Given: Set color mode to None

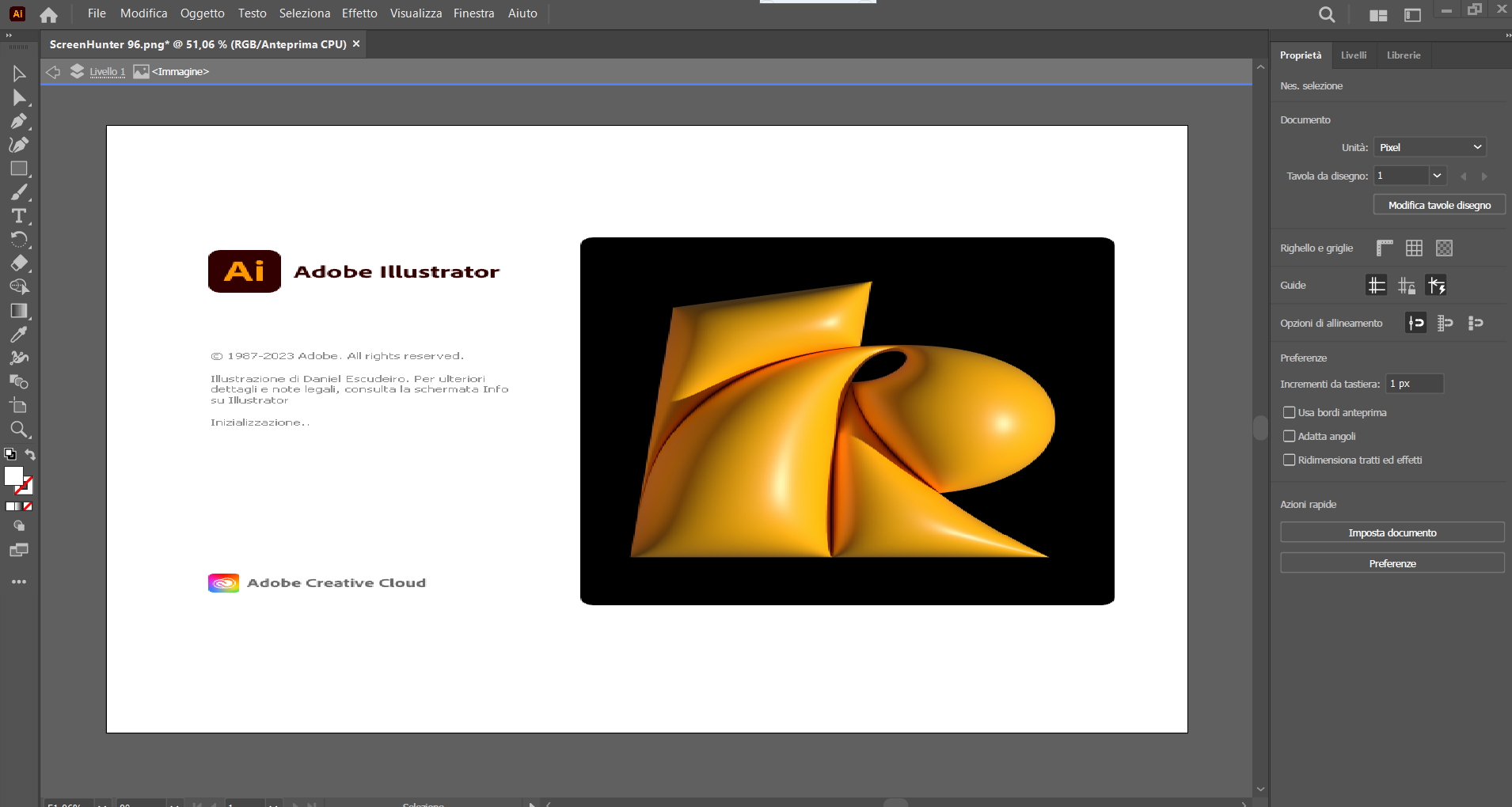Looking at the screenshot, I should coord(28,506).
